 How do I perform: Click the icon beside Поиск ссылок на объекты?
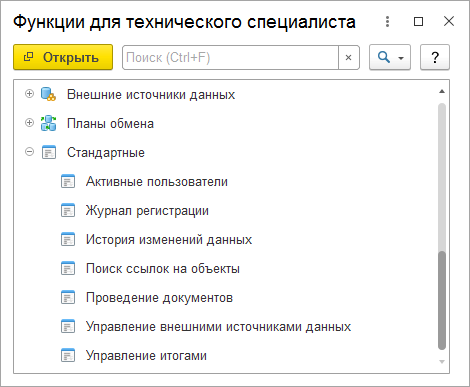click(x=68, y=268)
